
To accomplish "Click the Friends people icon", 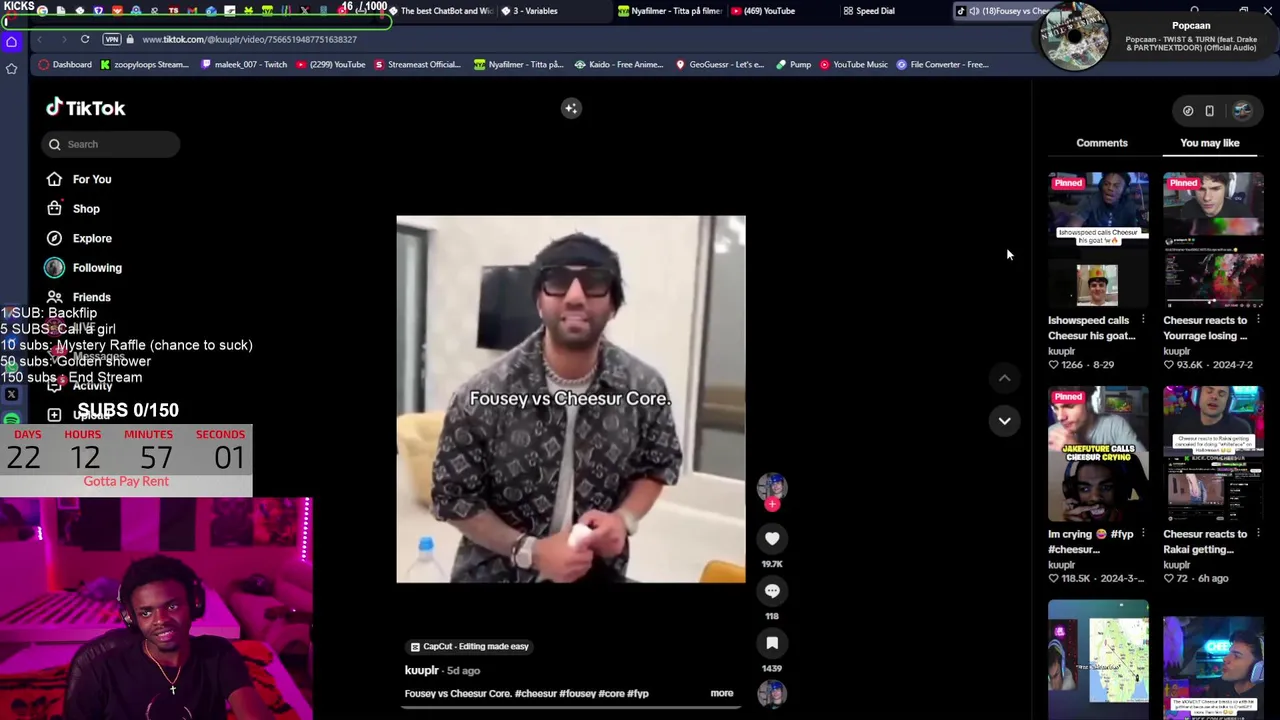I will (54, 297).
